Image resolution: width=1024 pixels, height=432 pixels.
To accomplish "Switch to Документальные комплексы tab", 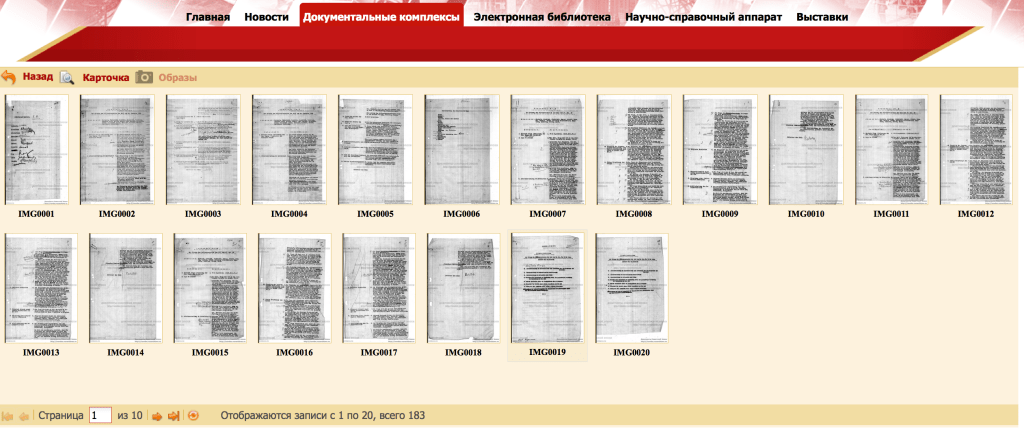I will [381, 17].
